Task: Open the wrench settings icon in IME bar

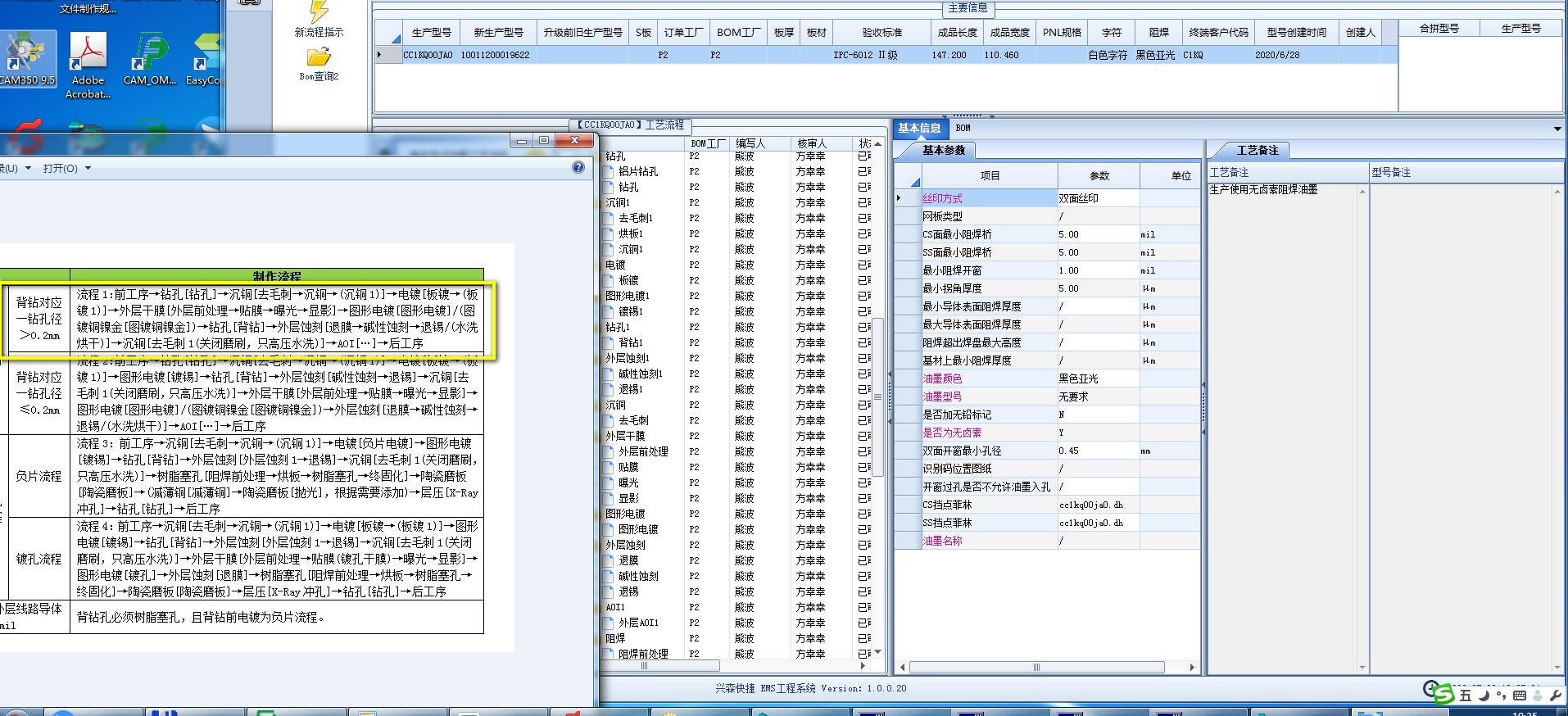Action: [x=1556, y=696]
